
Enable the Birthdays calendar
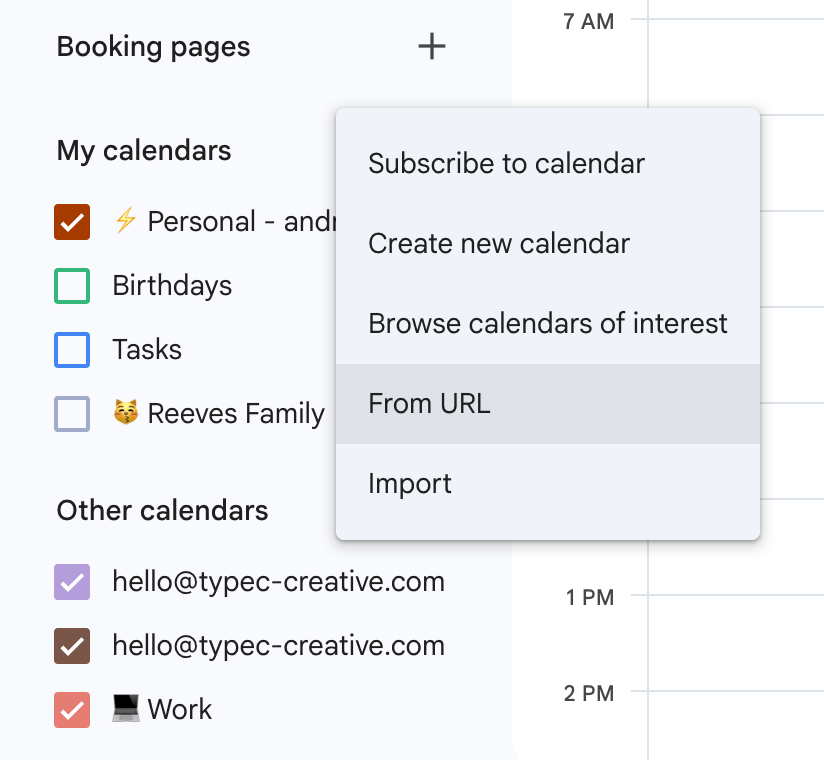[x=71, y=285]
